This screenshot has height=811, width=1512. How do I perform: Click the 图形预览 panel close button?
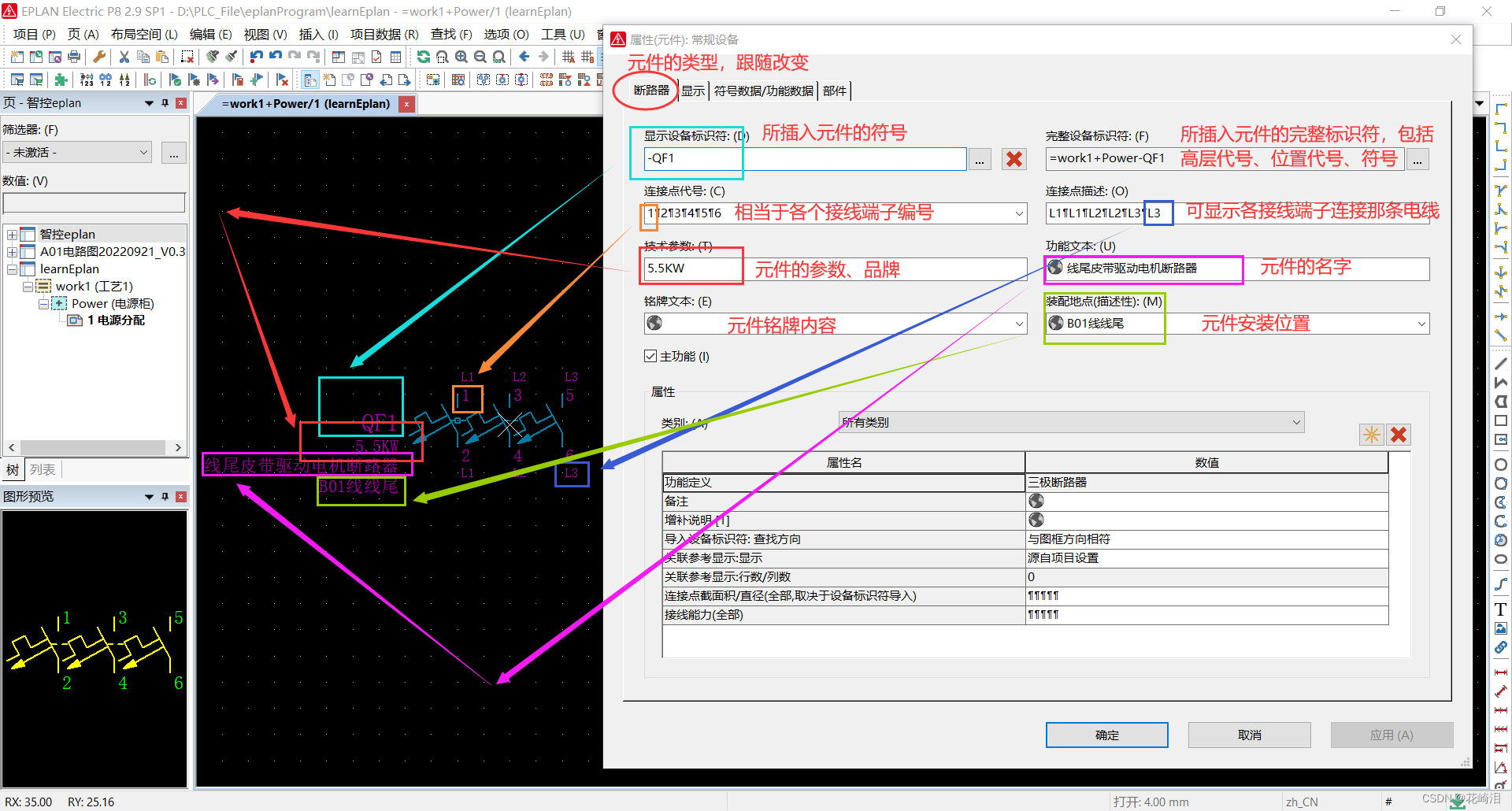[x=180, y=497]
